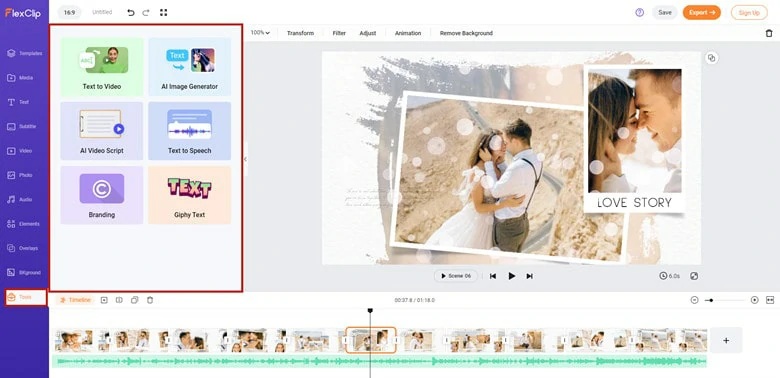This screenshot has height=378, width=780.
Task: Collapse the side panel with the arrow handle
Action: click(x=245, y=159)
